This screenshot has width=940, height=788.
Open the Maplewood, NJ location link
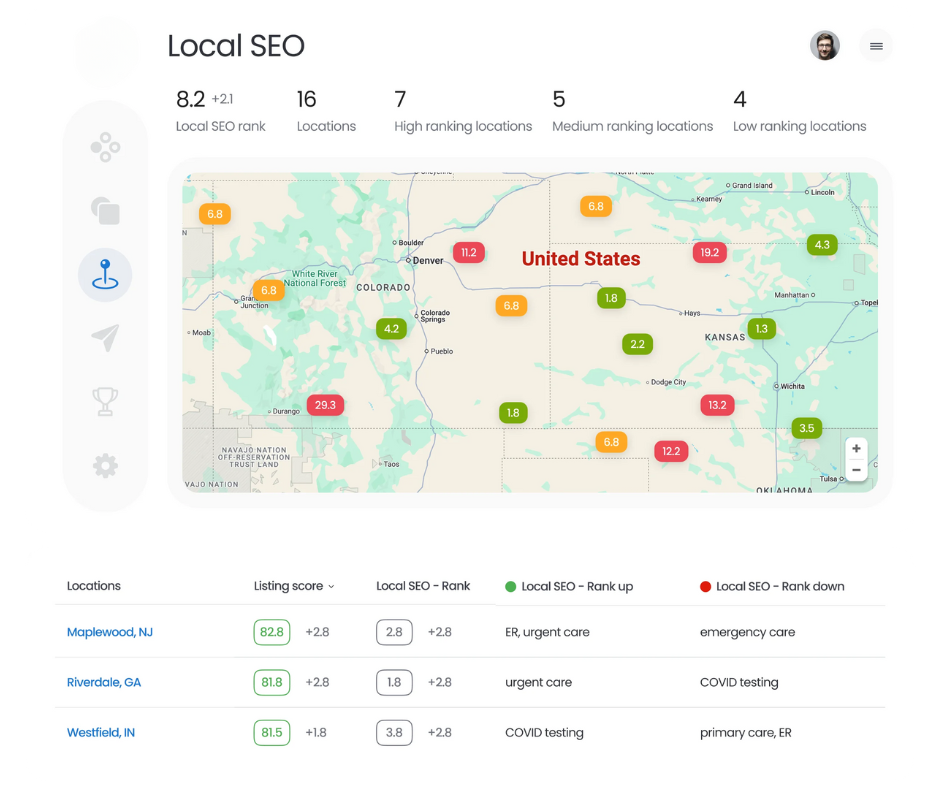point(110,632)
